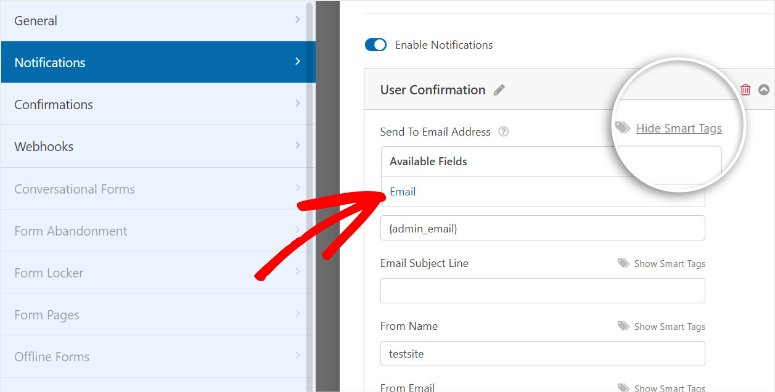Select the Notifications settings tab
Image resolution: width=775 pixels, height=392 pixels.
[x=158, y=62]
